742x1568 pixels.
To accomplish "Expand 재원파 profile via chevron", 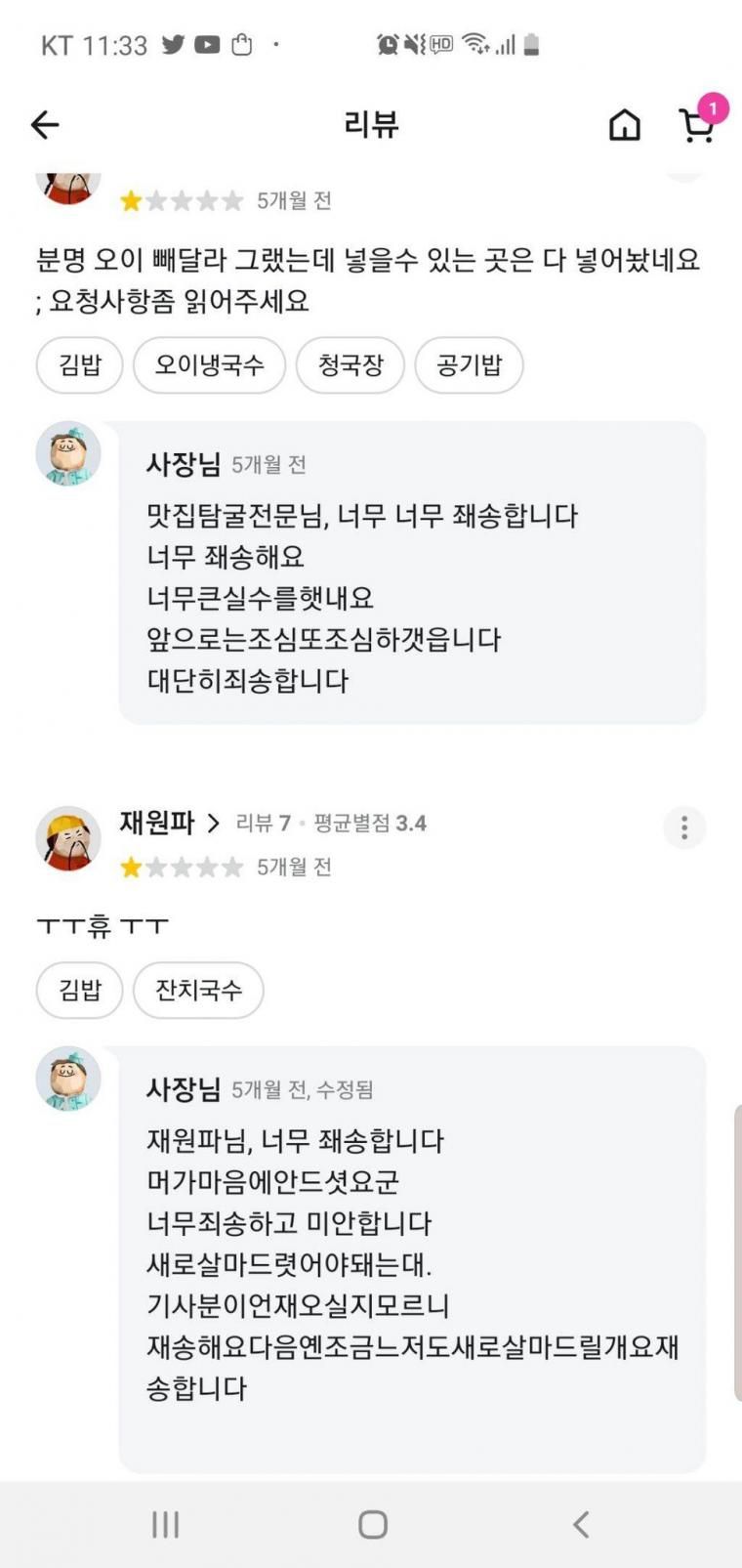I will (x=214, y=824).
